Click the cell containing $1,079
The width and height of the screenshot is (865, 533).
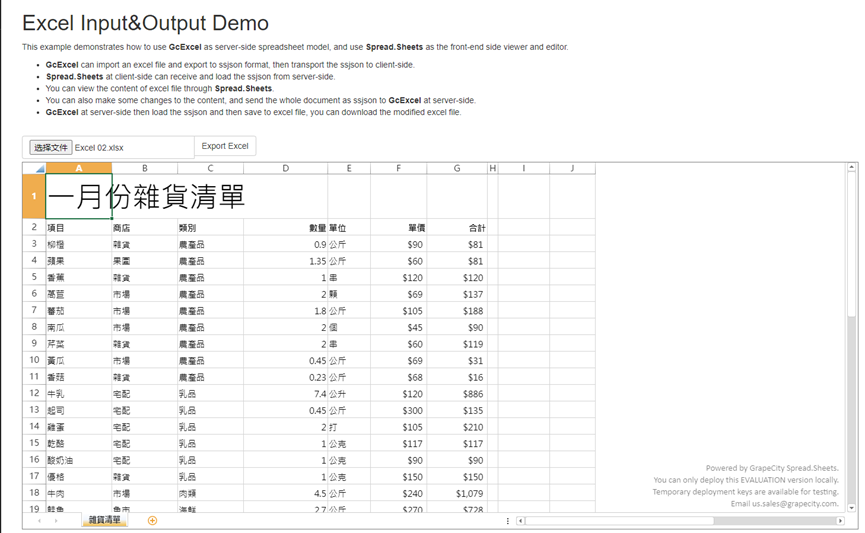click(x=457, y=493)
